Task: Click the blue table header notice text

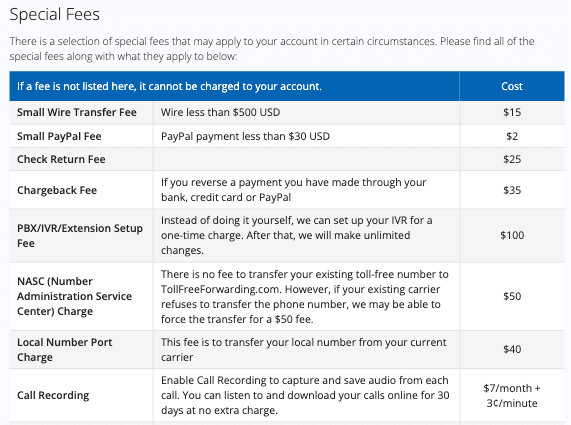Action: point(169,86)
